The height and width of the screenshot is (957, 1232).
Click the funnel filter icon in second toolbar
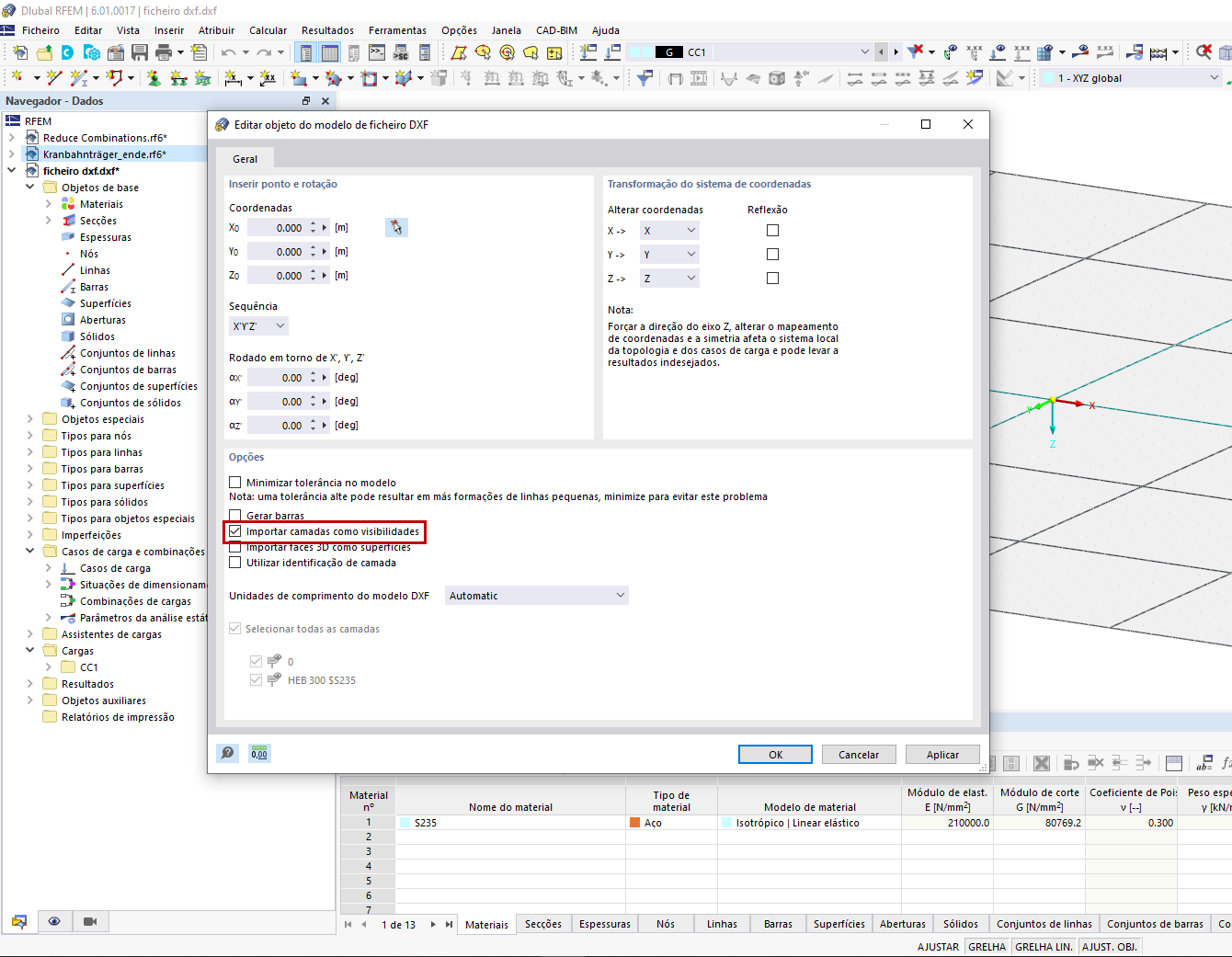point(645,78)
